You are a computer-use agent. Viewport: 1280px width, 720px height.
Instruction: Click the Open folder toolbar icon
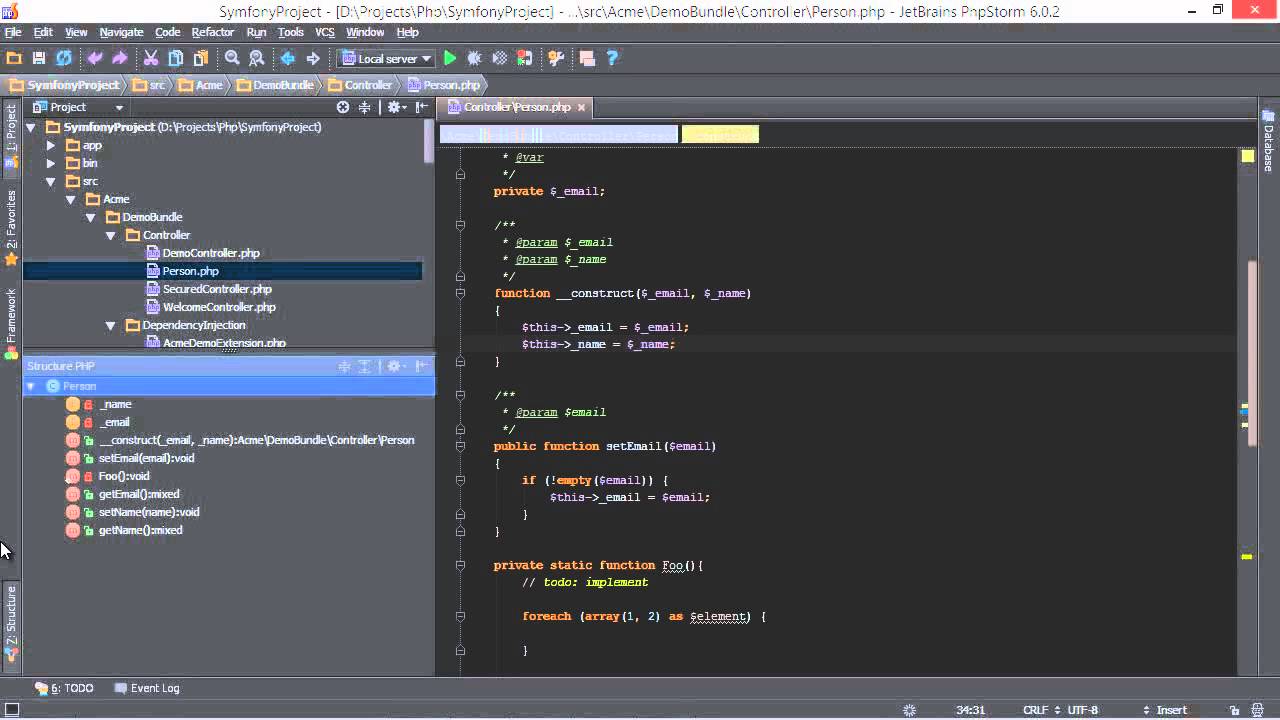coord(14,59)
